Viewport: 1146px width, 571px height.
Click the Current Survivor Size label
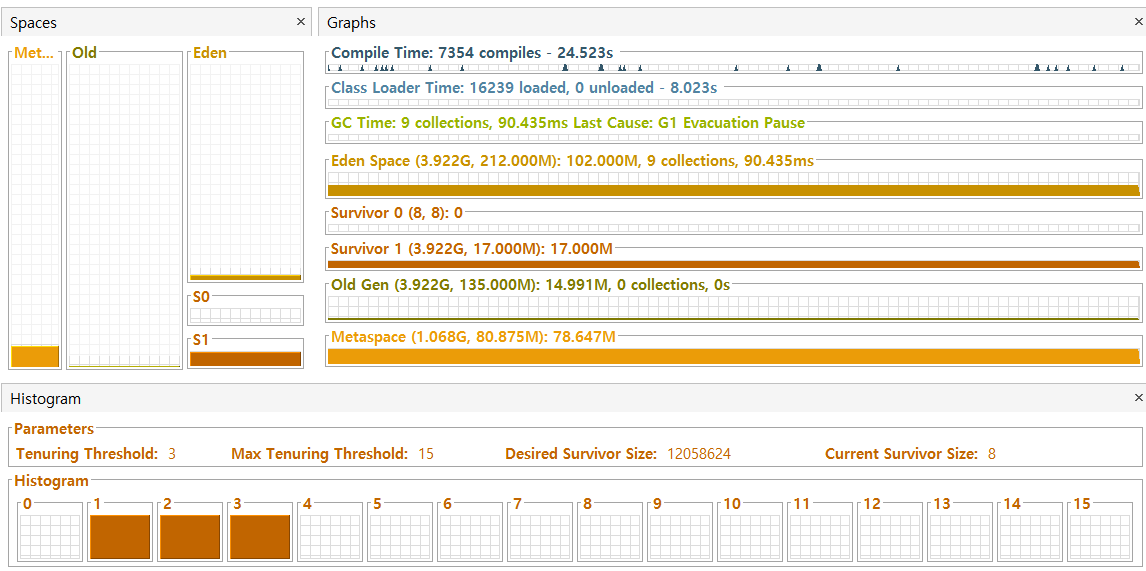(901, 454)
